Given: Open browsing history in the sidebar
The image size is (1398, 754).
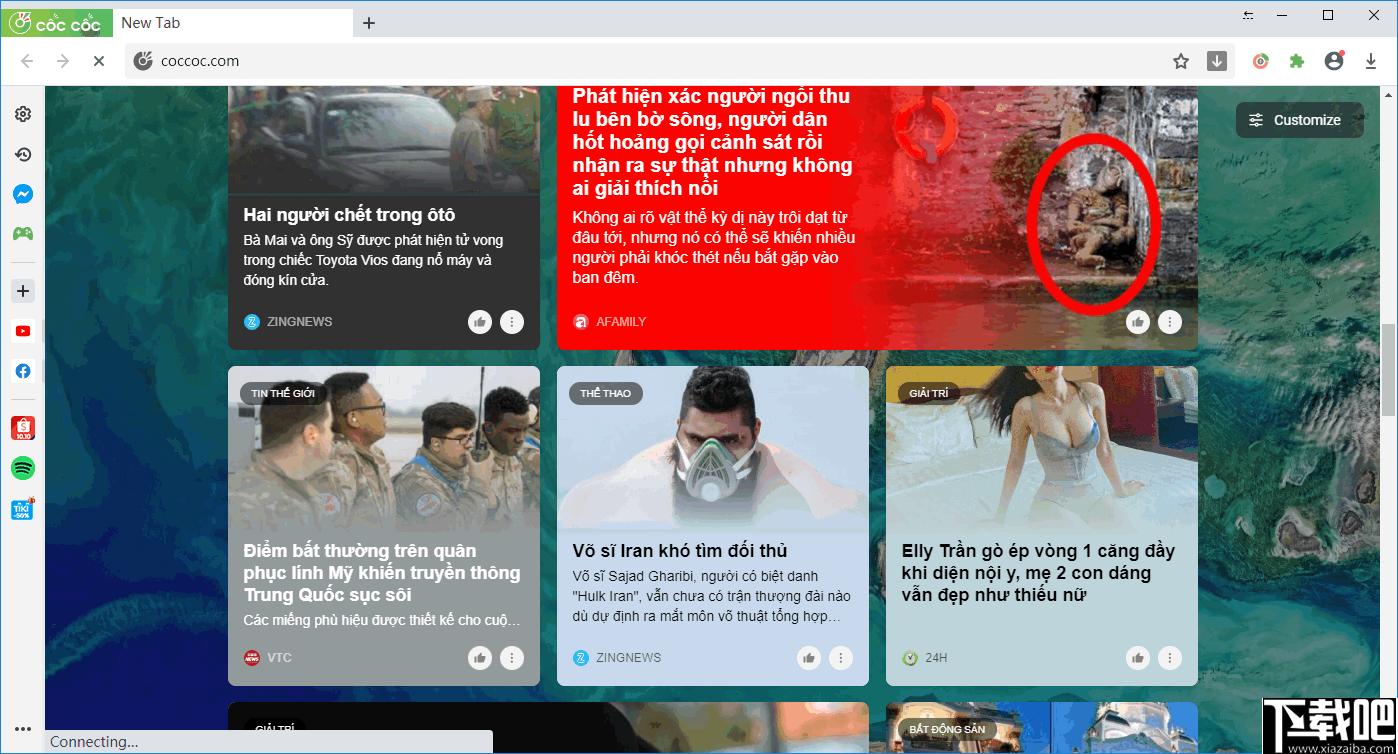Looking at the screenshot, I should pyautogui.click(x=23, y=154).
